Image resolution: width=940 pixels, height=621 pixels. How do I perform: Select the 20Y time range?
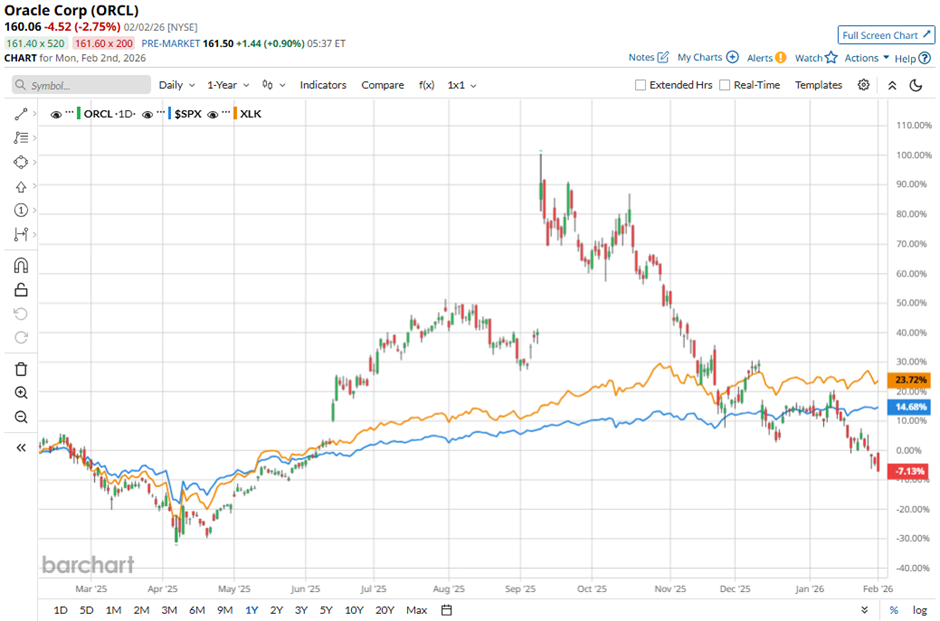[385, 610]
